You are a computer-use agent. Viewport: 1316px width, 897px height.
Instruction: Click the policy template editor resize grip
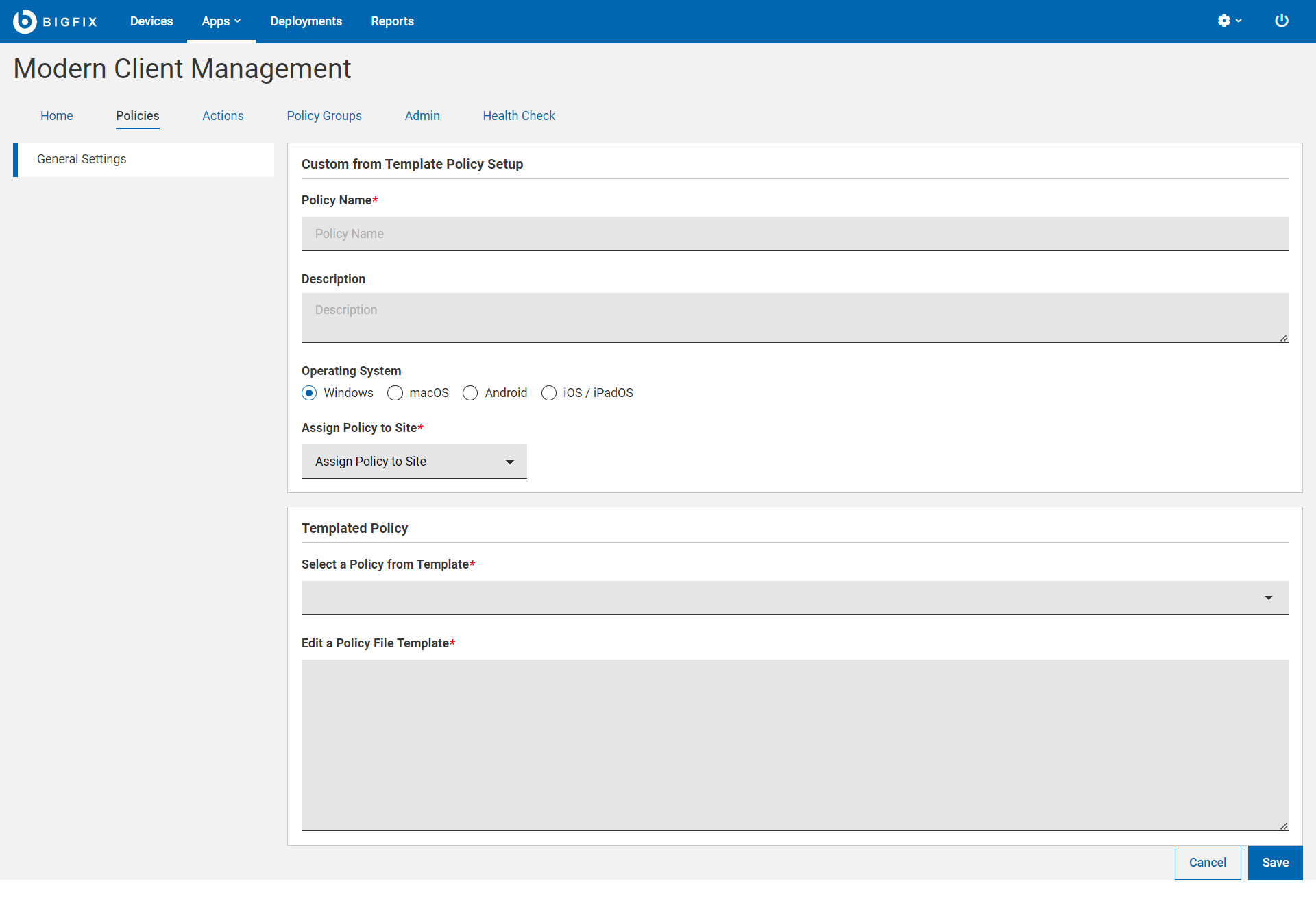click(1283, 826)
